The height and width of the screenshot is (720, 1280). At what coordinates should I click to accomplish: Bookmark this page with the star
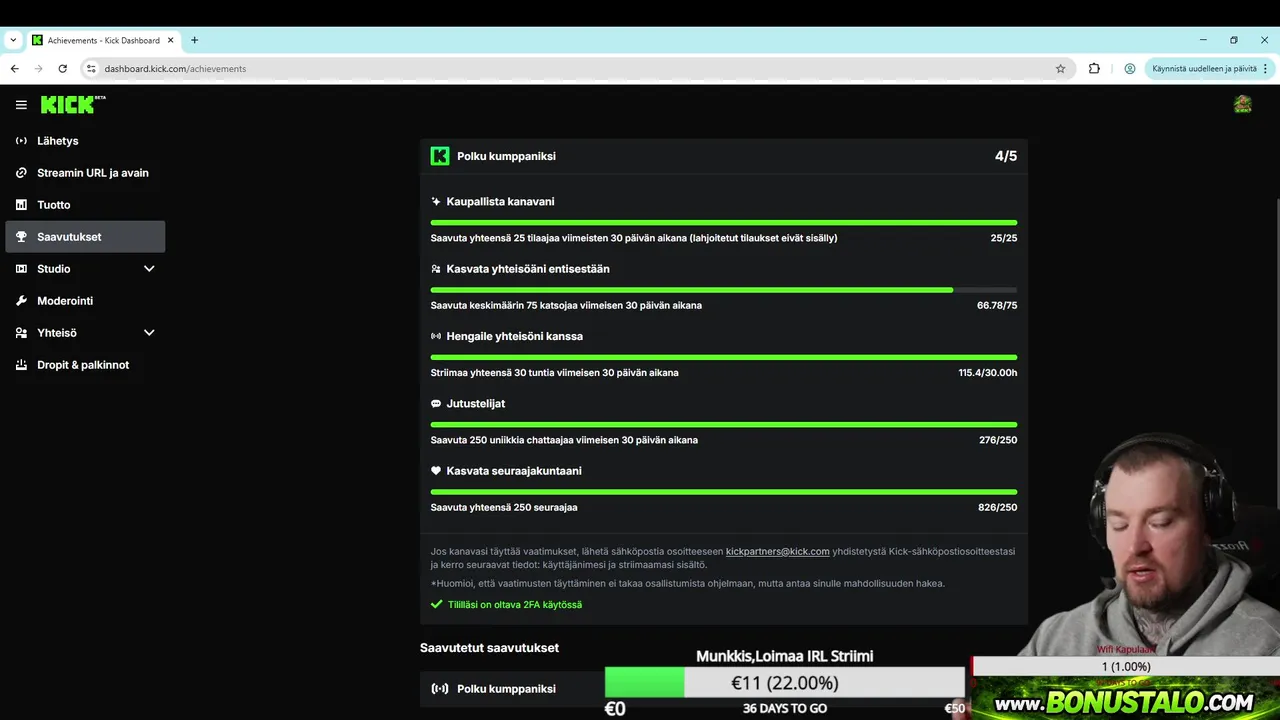click(x=1060, y=69)
